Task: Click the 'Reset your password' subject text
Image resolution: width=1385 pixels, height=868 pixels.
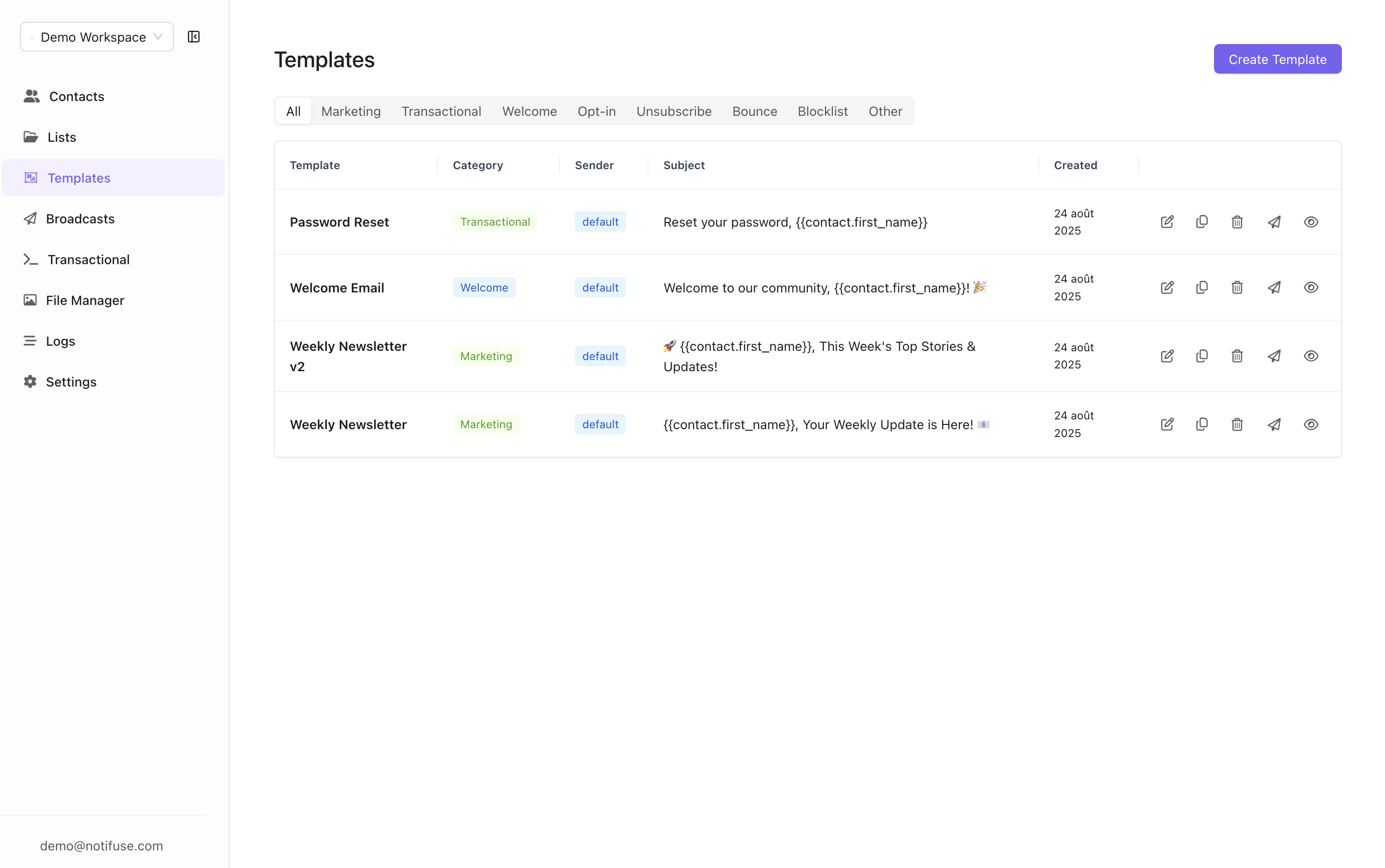Action: (795, 222)
